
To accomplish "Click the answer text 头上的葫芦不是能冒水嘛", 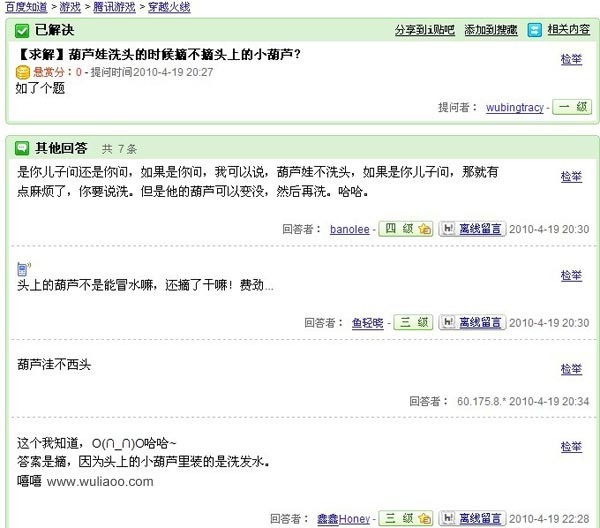I will click(86, 285).
